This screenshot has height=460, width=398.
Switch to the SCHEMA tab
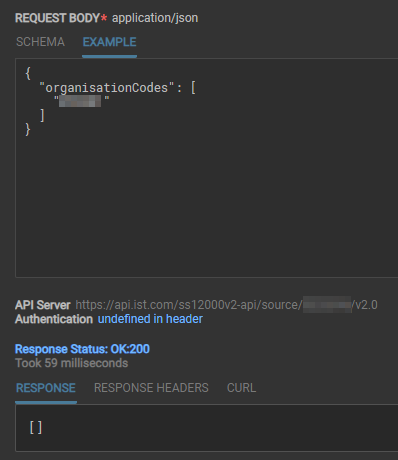pyautogui.click(x=40, y=42)
